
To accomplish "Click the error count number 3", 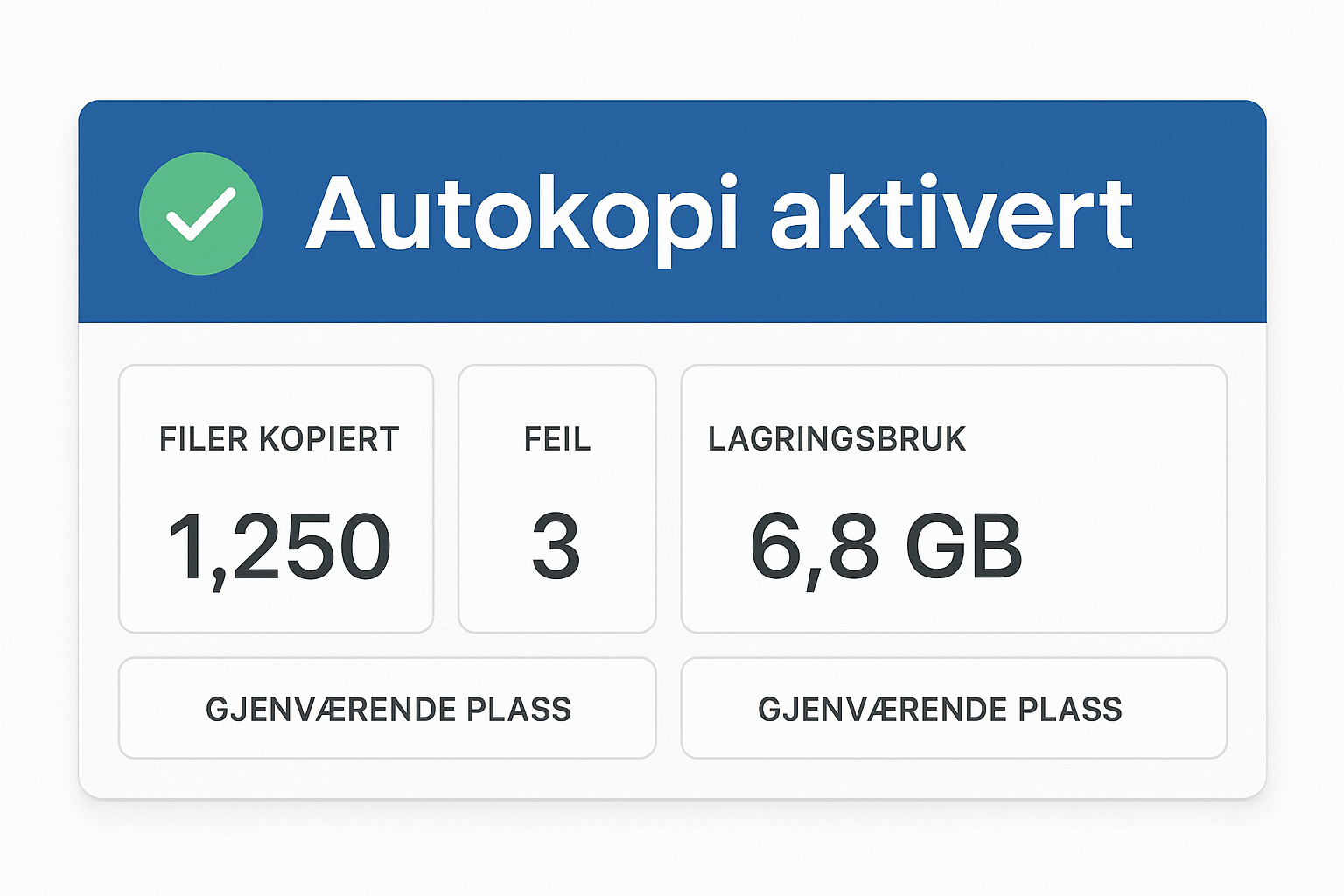I will 556,549.
